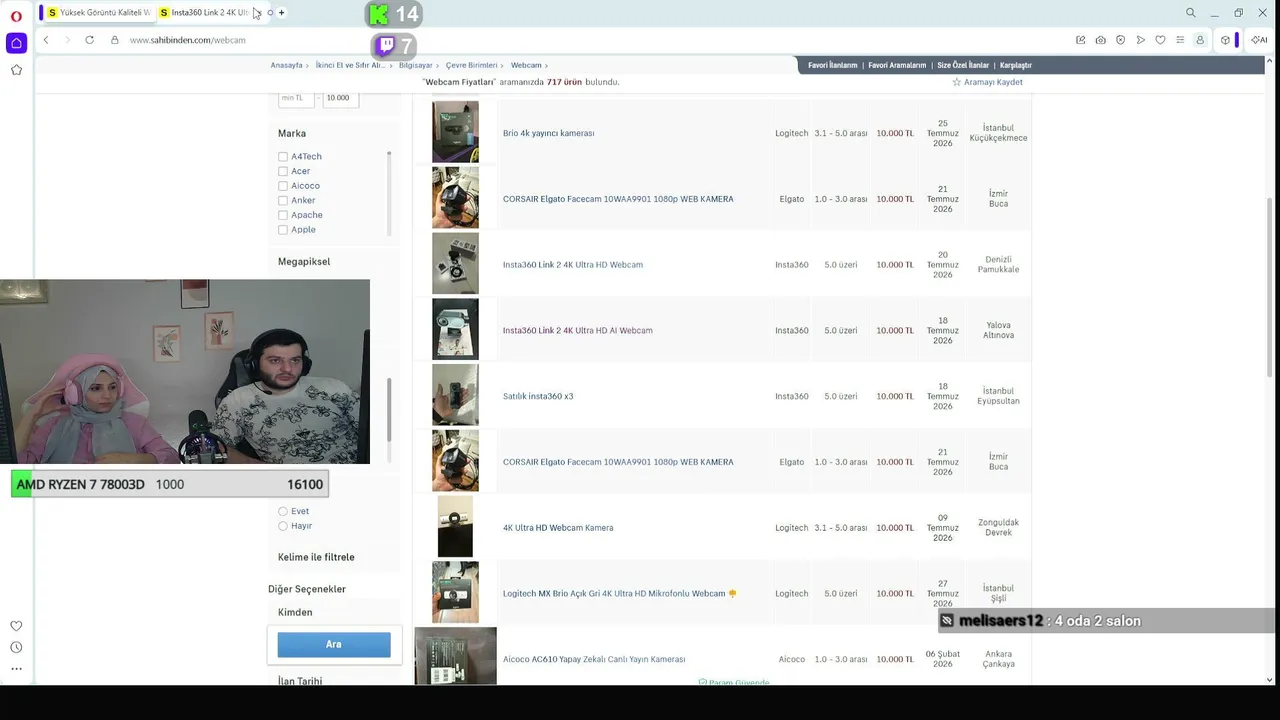Add page to favorites with toolbar heart
This screenshot has height=720, width=1280.
coord(1160,40)
